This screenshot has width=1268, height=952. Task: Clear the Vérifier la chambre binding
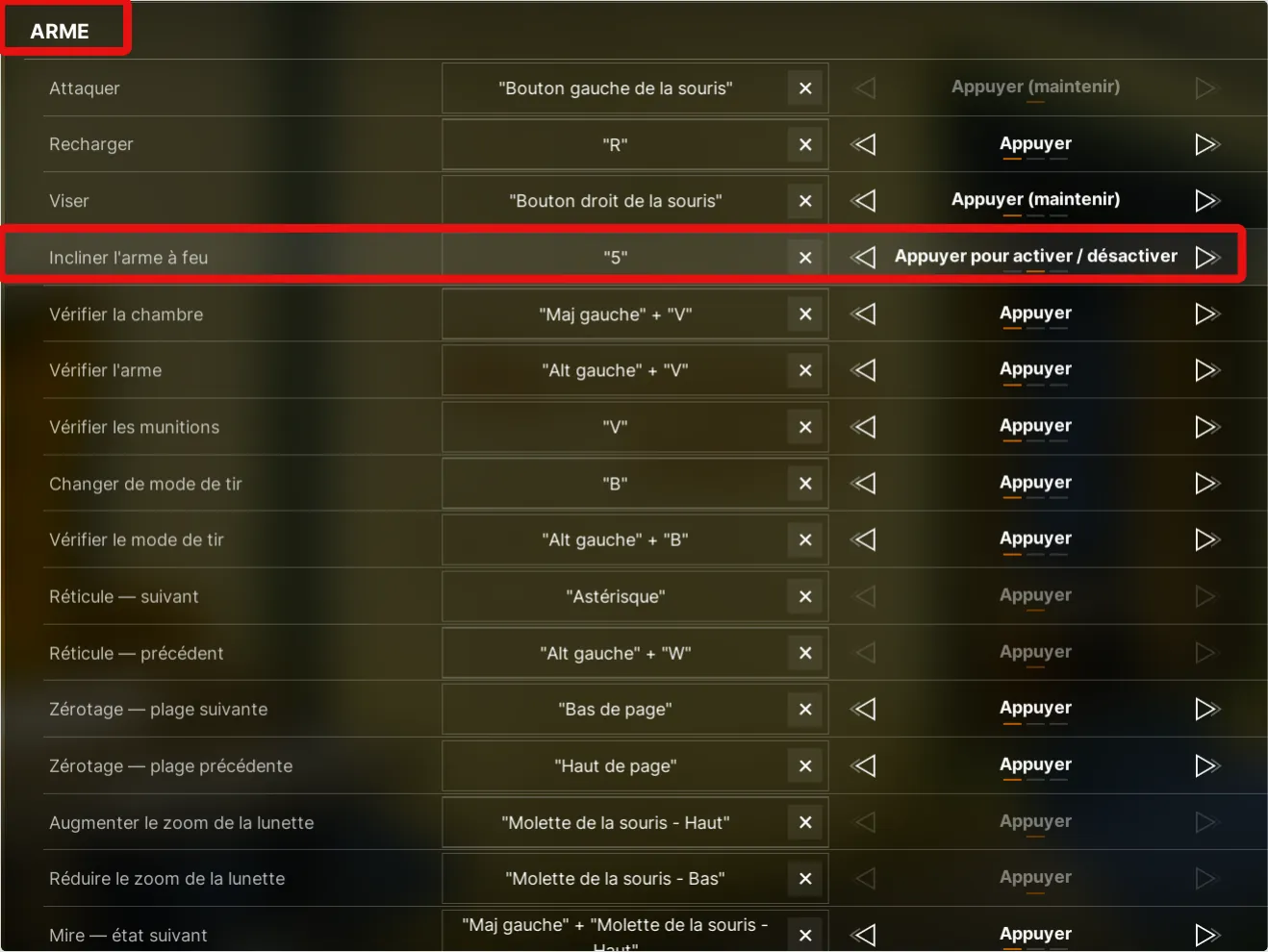(805, 314)
